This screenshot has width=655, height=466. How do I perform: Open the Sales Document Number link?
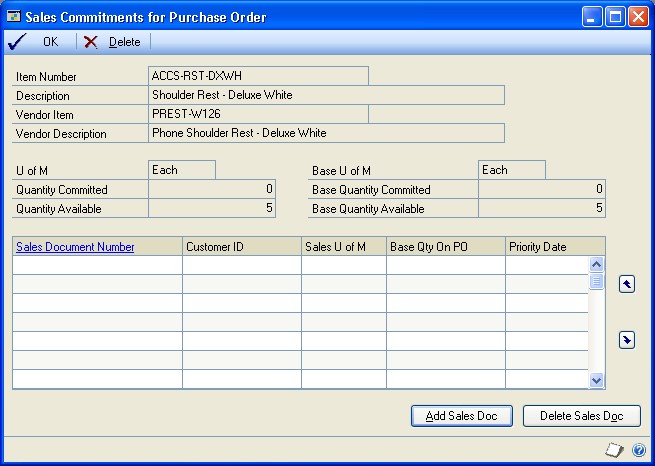pos(75,247)
